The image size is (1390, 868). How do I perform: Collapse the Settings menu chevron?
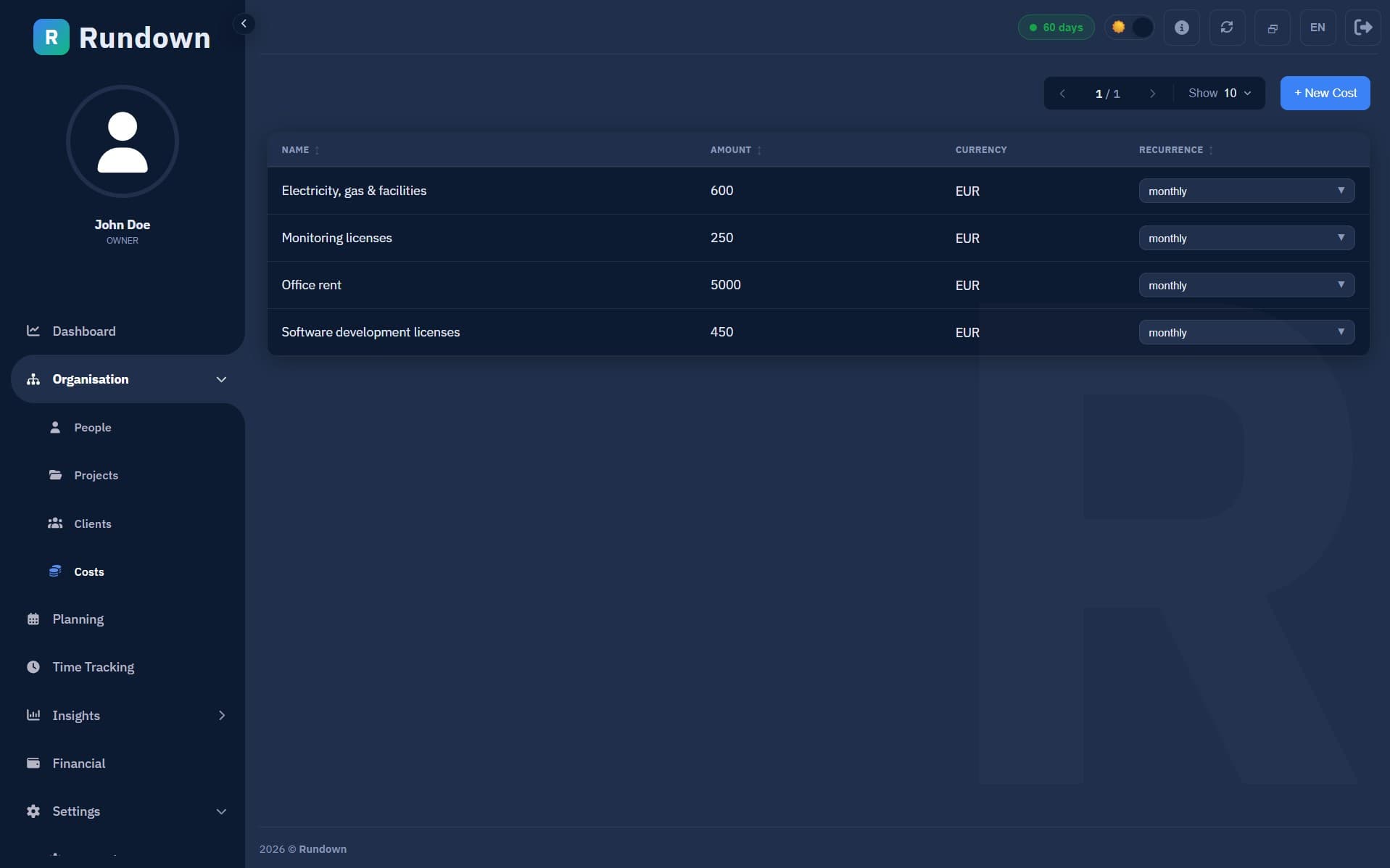click(221, 811)
